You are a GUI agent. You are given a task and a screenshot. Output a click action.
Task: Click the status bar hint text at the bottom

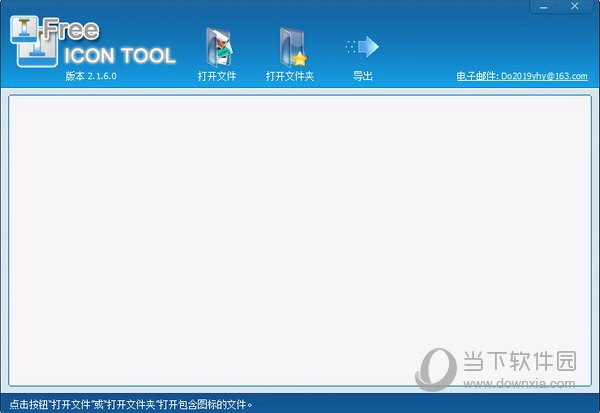[131, 404]
